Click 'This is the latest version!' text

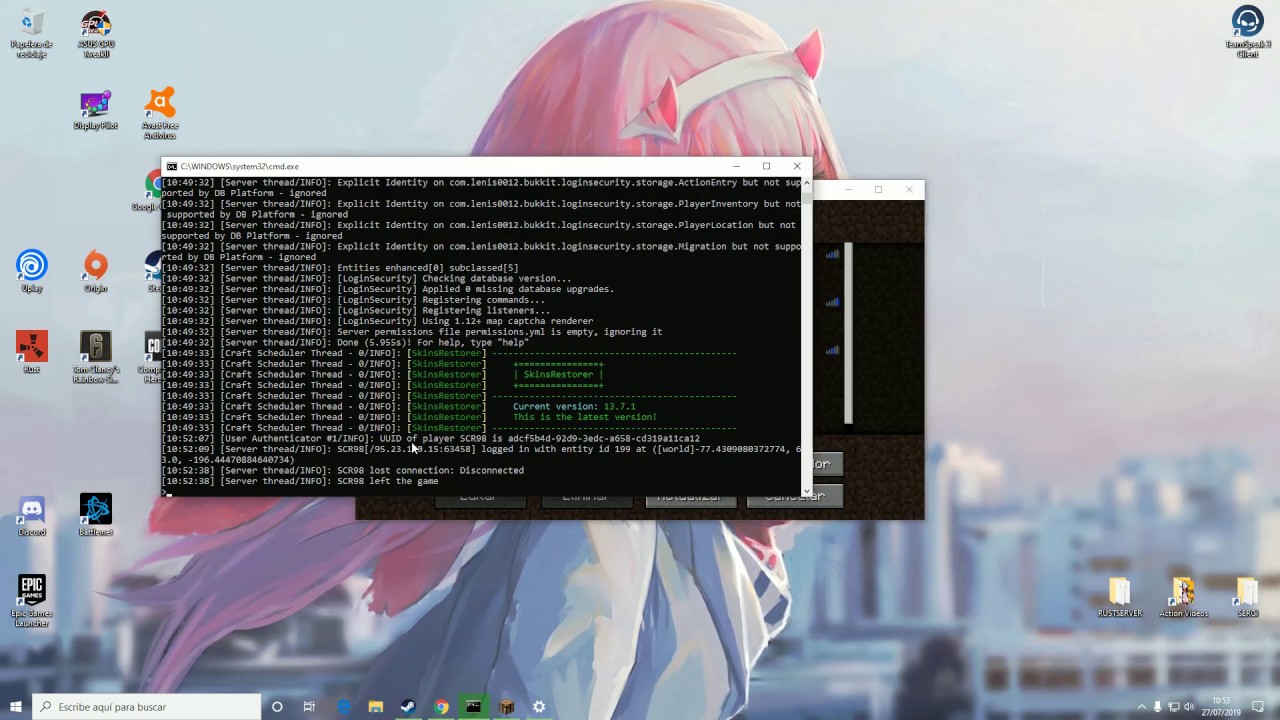point(585,417)
